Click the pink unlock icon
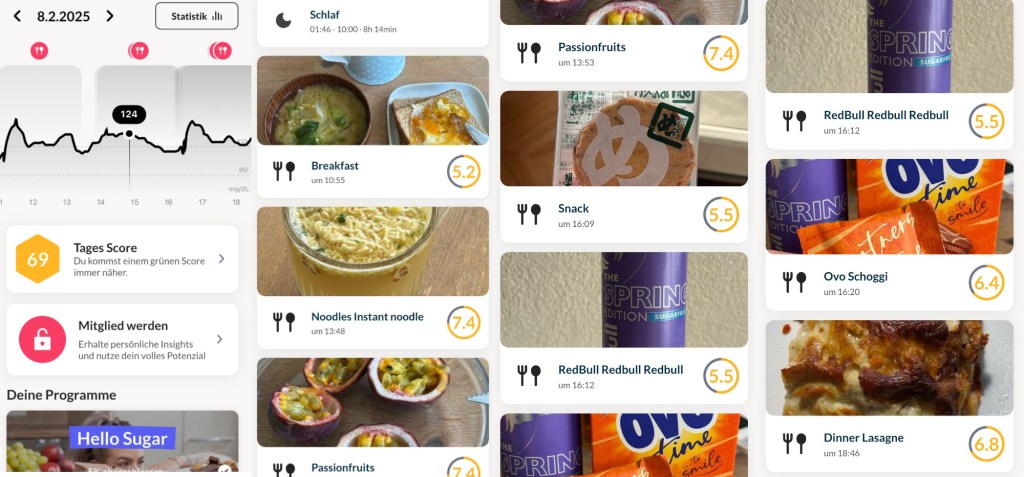The image size is (1024, 477). point(42,339)
